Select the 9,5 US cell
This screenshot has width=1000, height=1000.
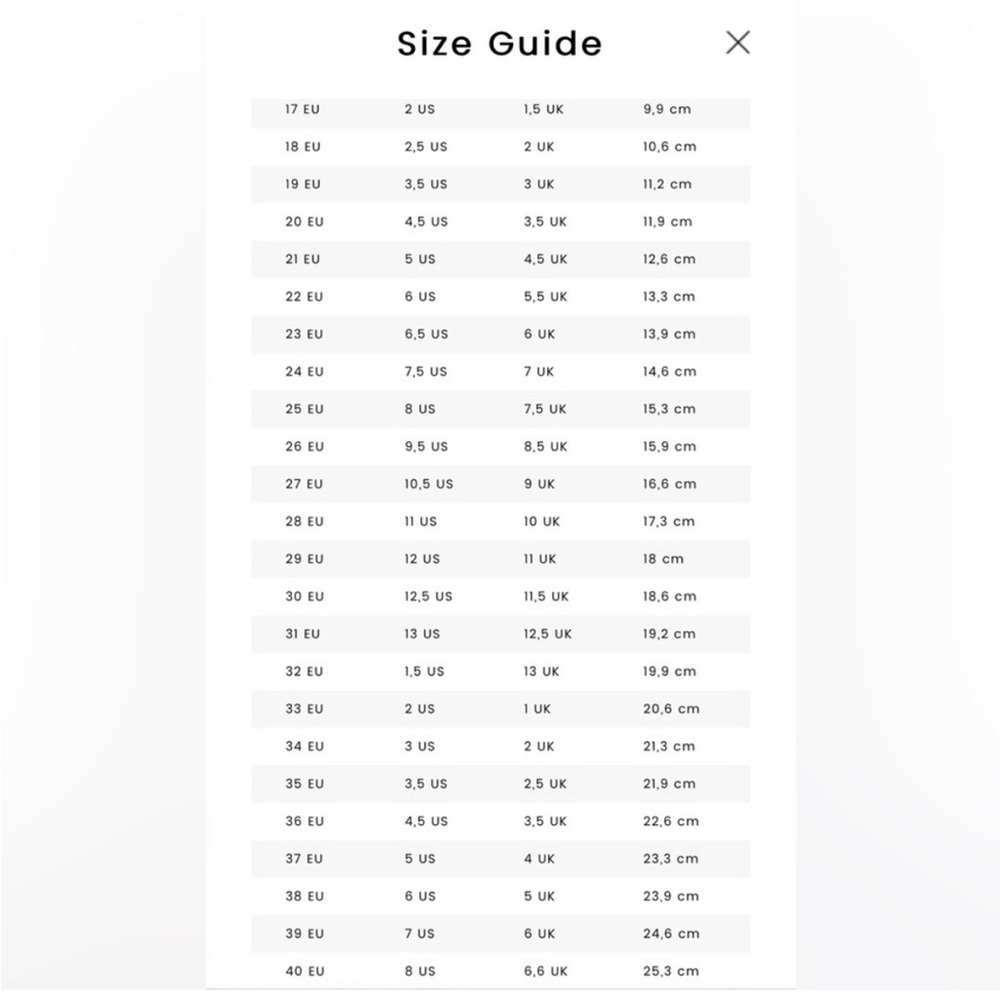tap(426, 447)
